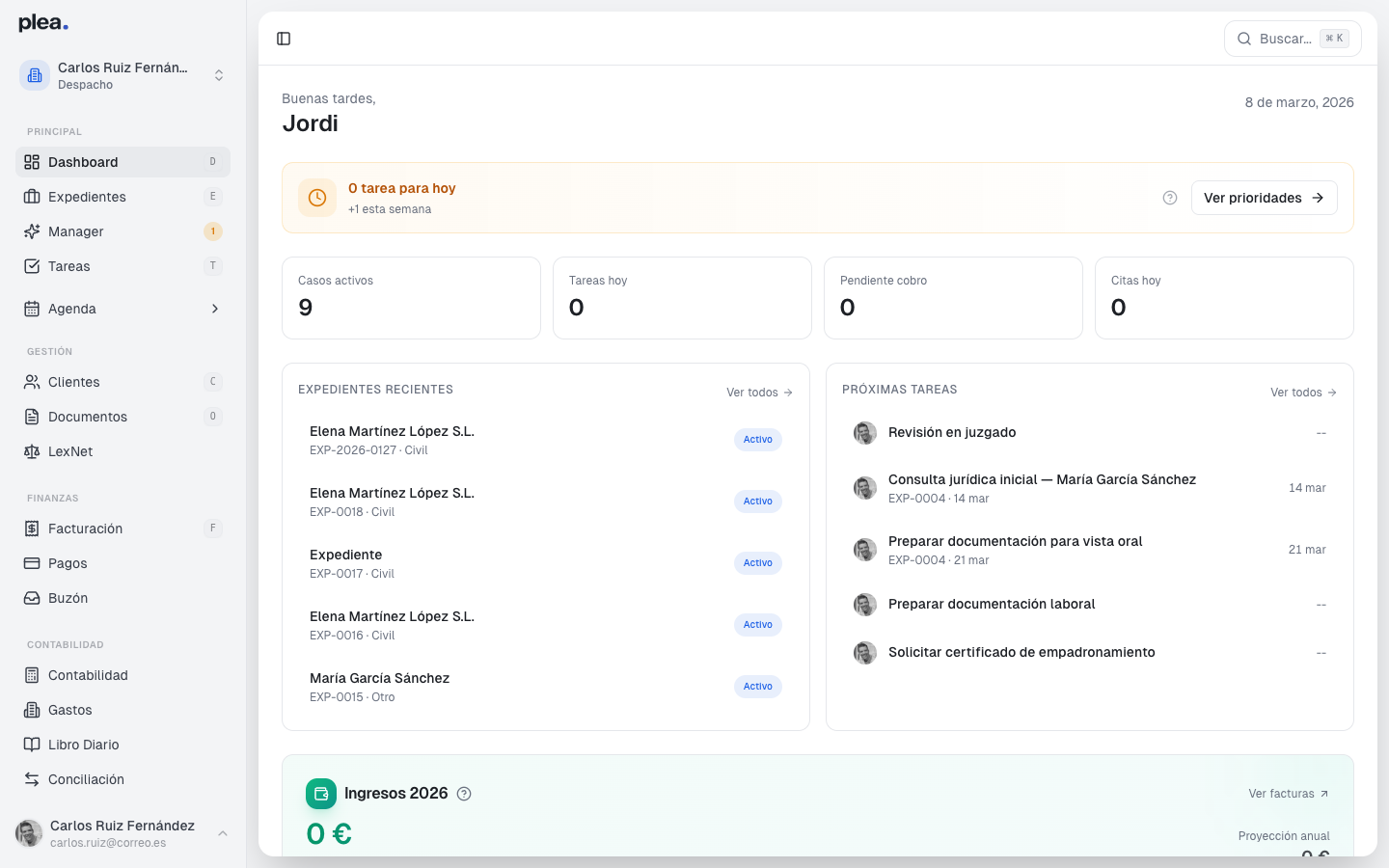The image size is (1389, 868).
Task: Open the Agenda calendar icon
Action: point(30,309)
